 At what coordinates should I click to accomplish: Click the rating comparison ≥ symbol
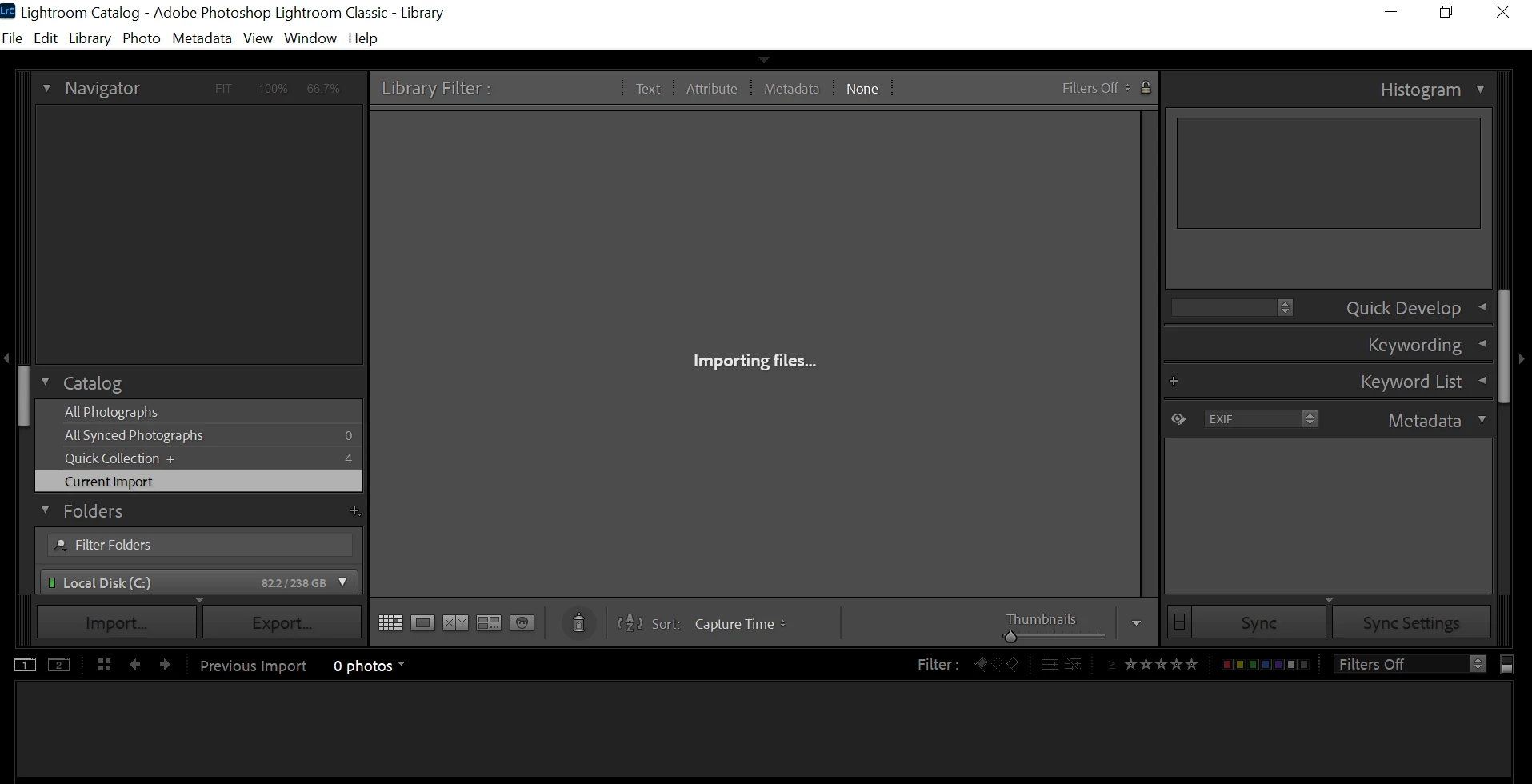pos(1111,665)
